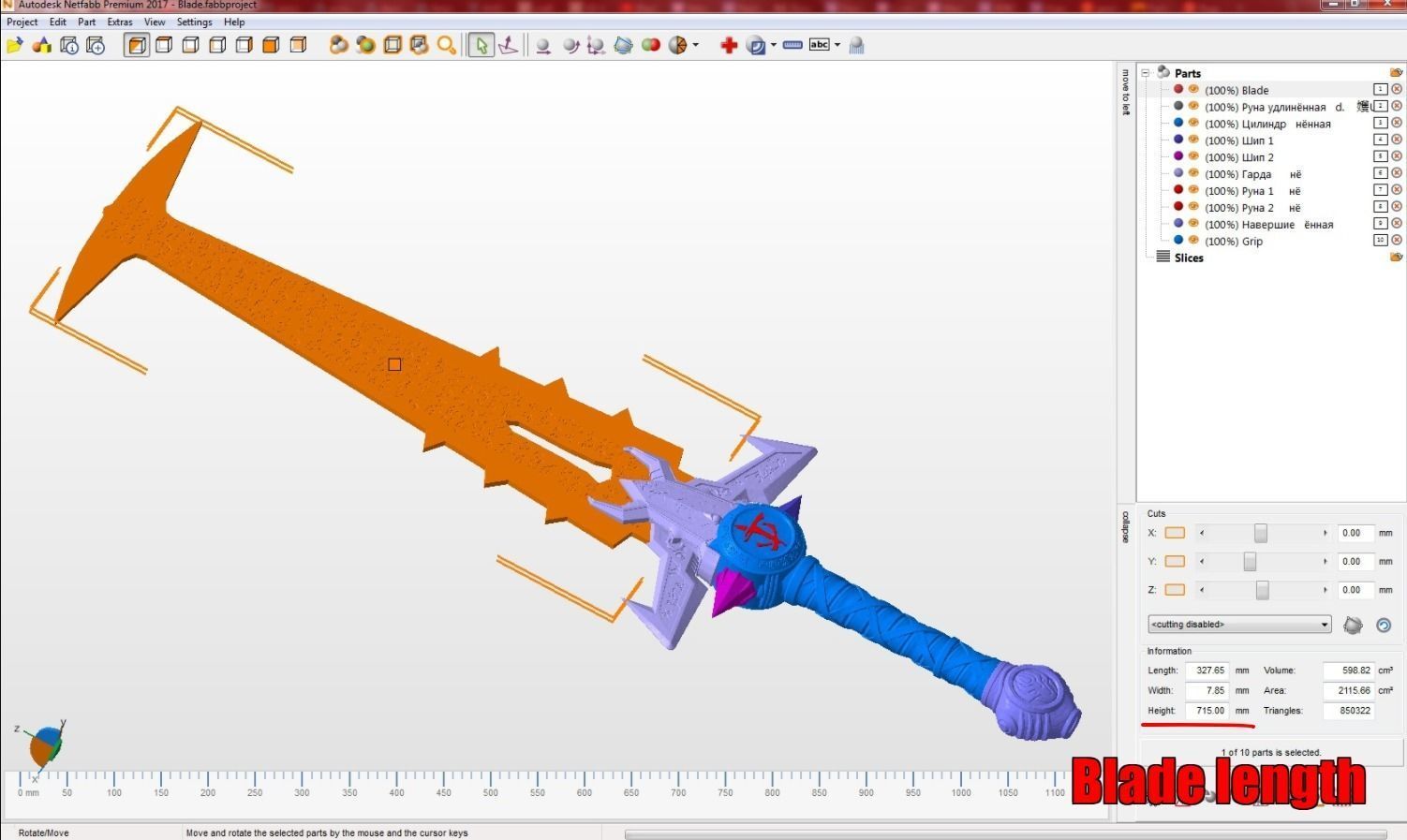Click the collapse panel vertical tab
The width and height of the screenshot is (1407, 840).
click(x=1125, y=526)
